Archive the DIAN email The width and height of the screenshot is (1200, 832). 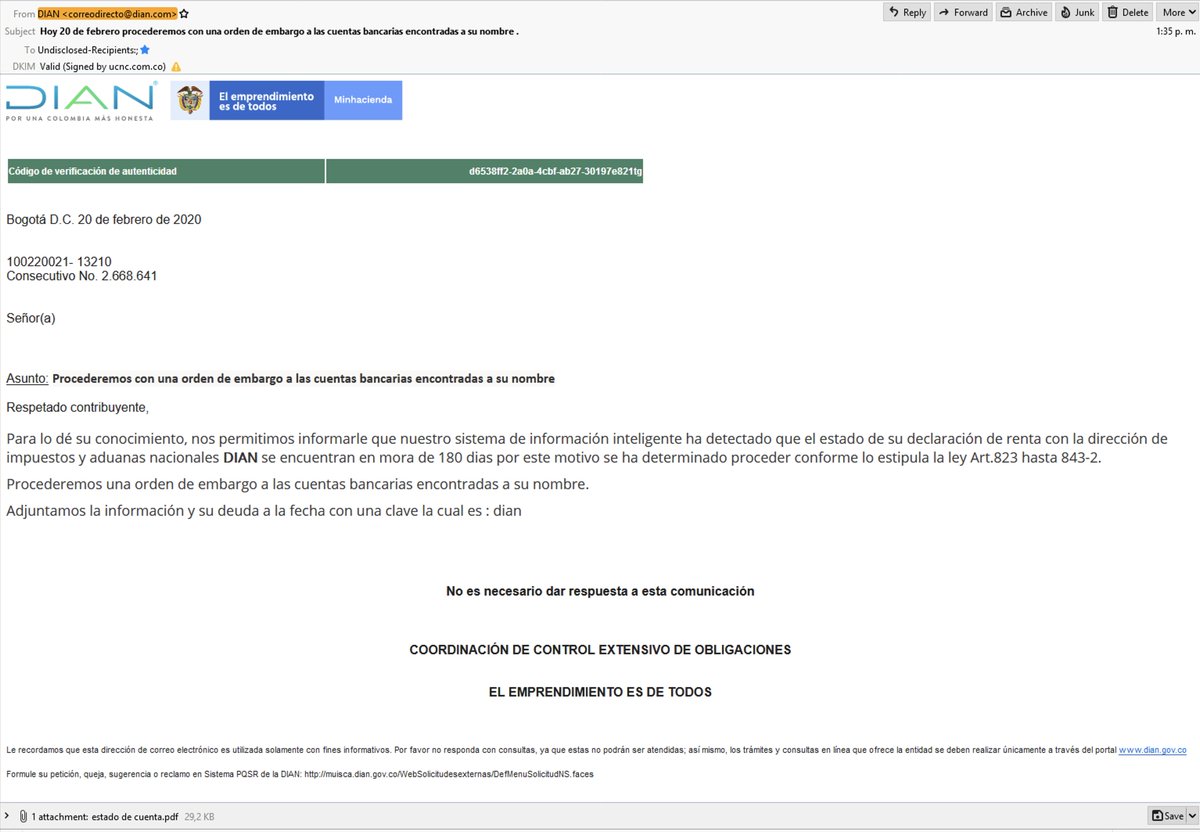click(1023, 12)
